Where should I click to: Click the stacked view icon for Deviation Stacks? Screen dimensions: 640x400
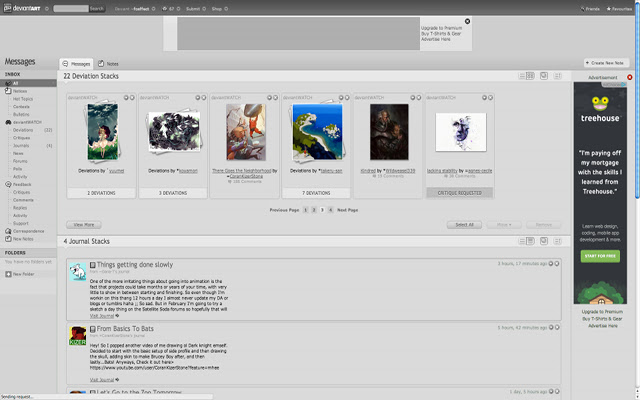point(544,76)
